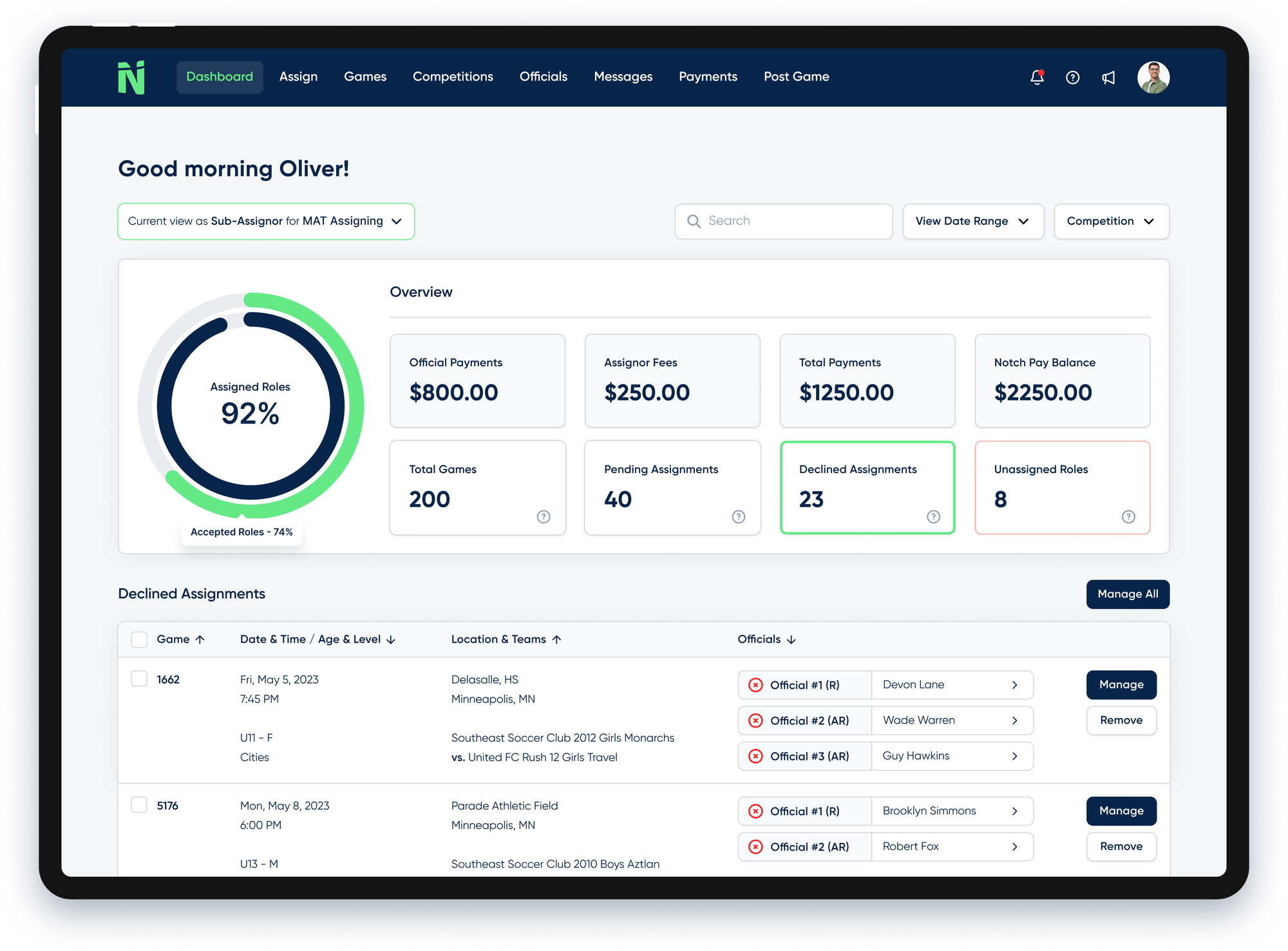
Task: Open the Competitions tab
Action: tap(453, 77)
